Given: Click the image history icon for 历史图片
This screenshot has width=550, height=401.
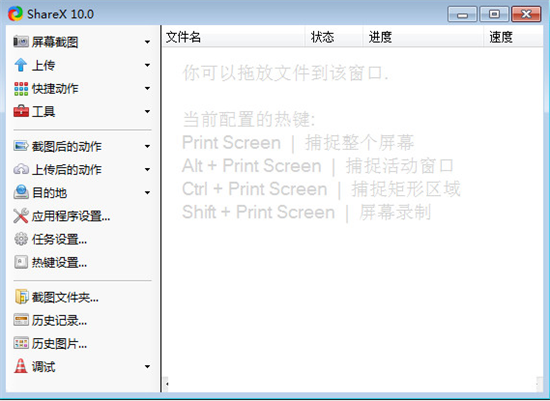Looking at the screenshot, I should click(x=21, y=343).
